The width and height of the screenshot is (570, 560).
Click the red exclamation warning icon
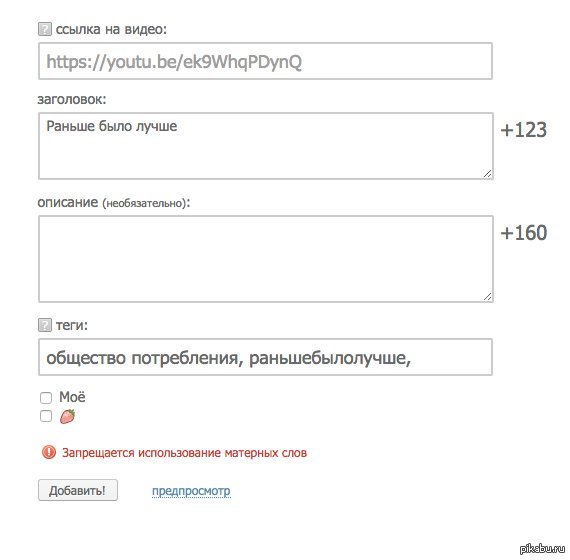[x=49, y=452]
